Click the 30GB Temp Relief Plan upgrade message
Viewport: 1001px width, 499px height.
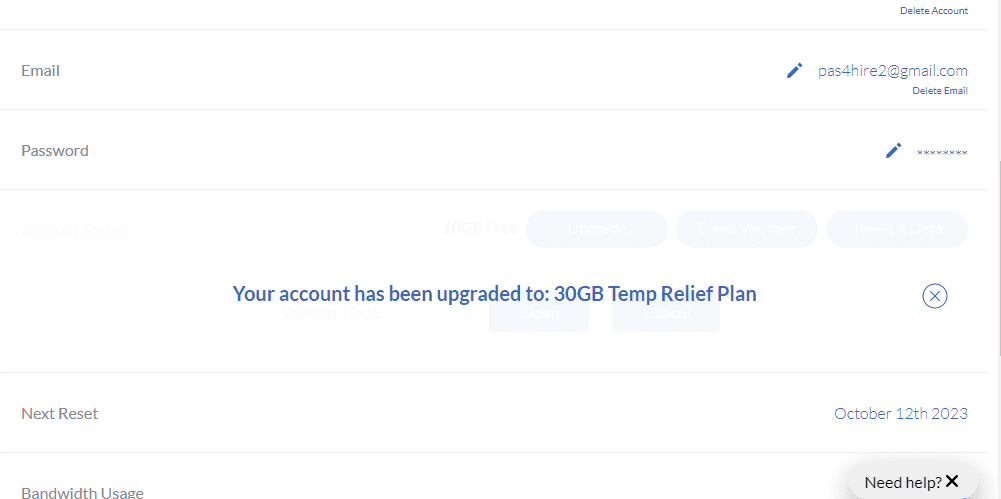pyautogui.click(x=494, y=294)
